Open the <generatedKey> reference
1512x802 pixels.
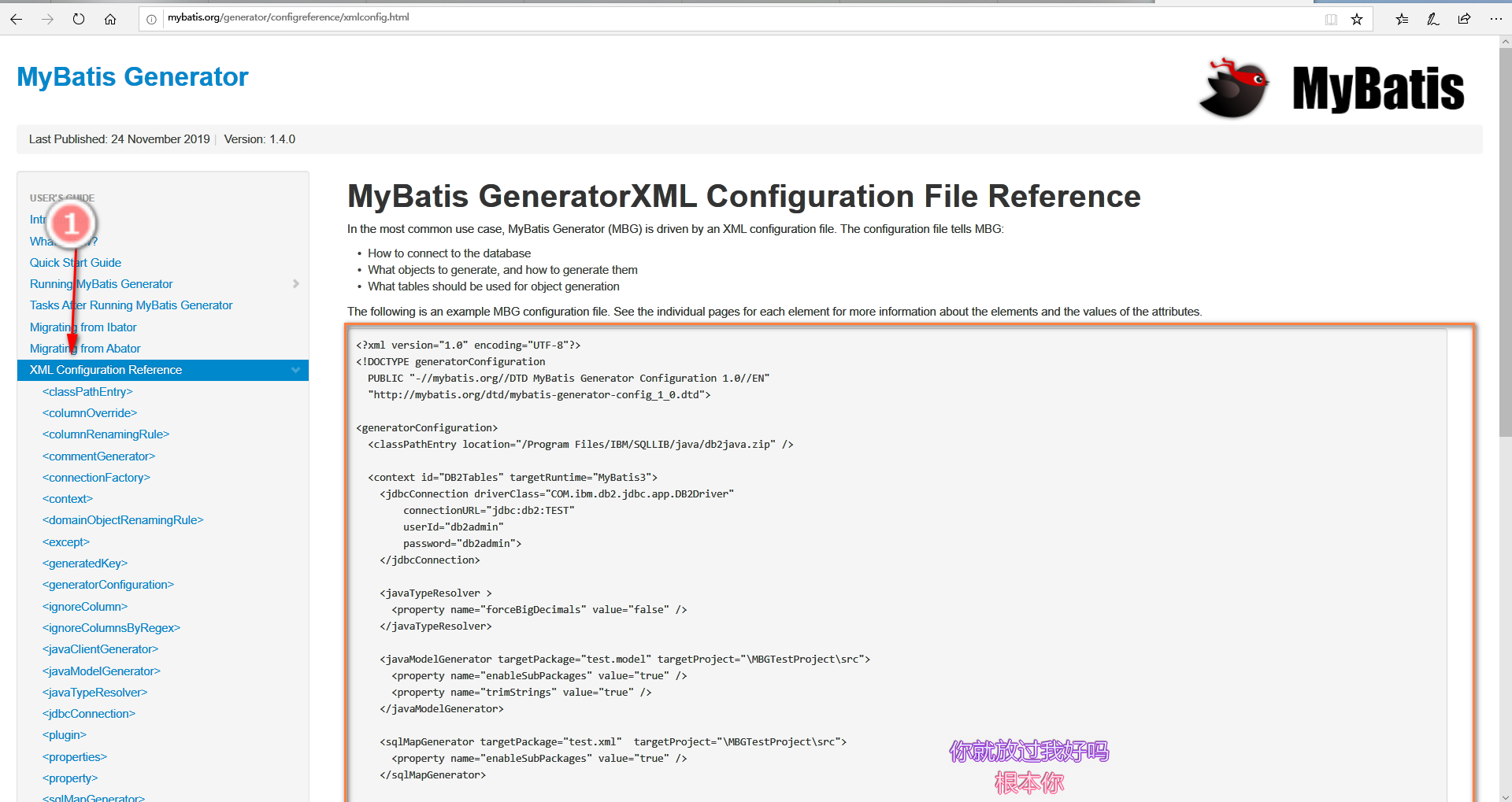[x=85, y=564]
